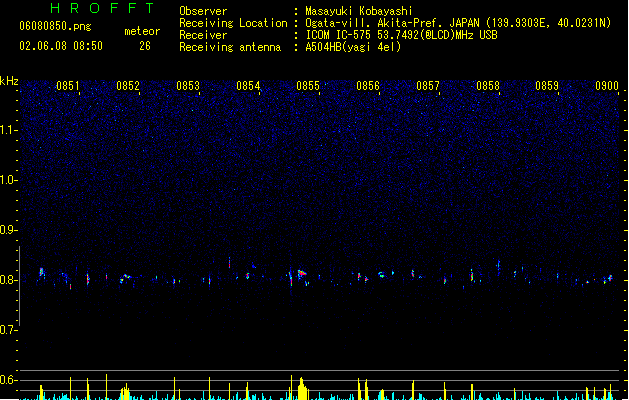Click the 0.8 frequency axis label

8,280
